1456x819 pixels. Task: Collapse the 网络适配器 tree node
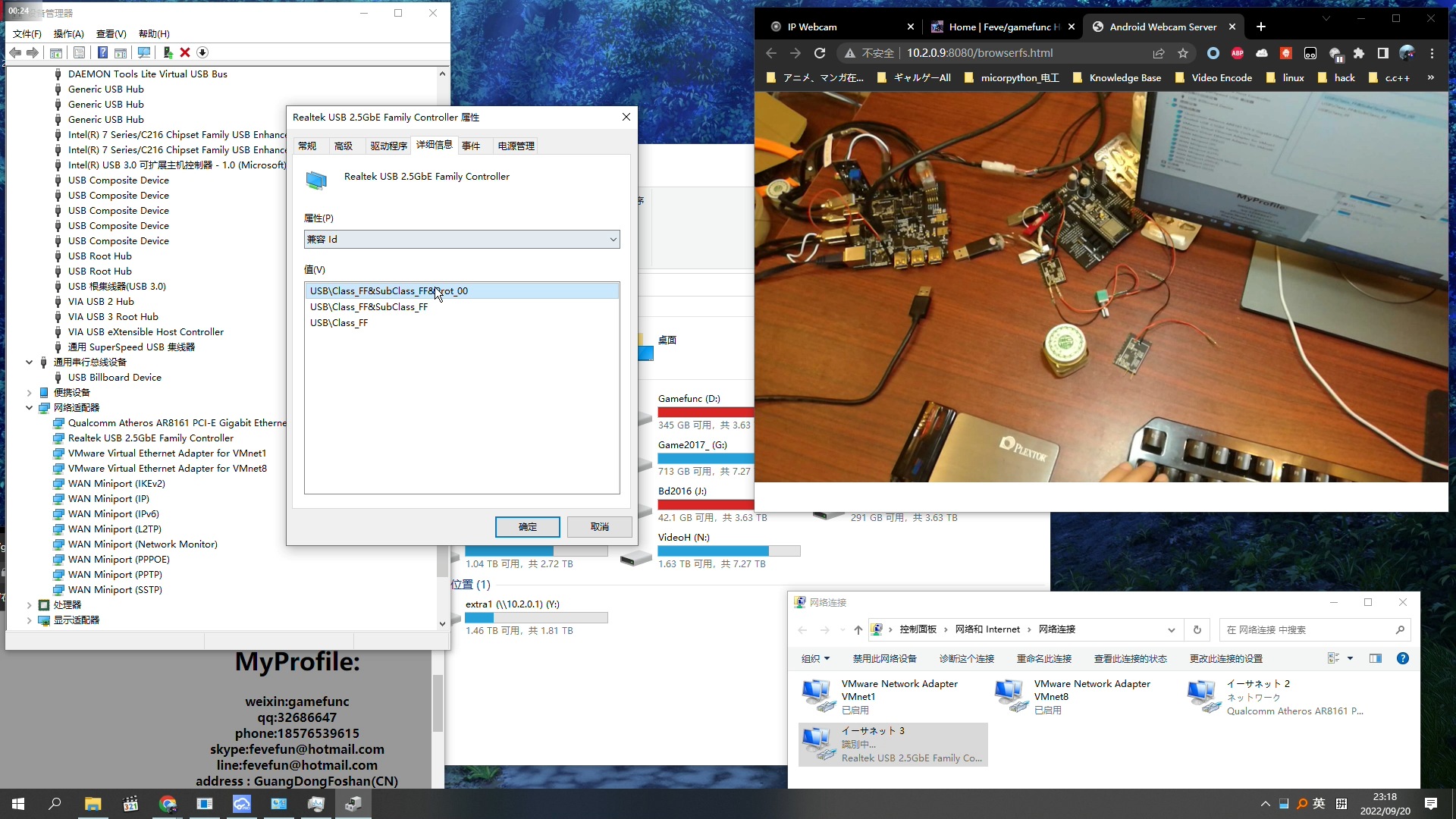tap(29, 407)
